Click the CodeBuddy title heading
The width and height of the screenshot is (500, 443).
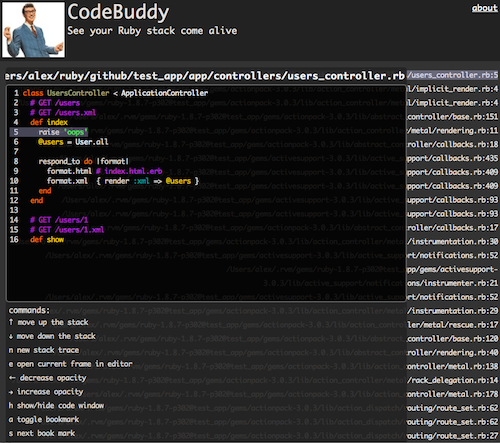point(118,12)
